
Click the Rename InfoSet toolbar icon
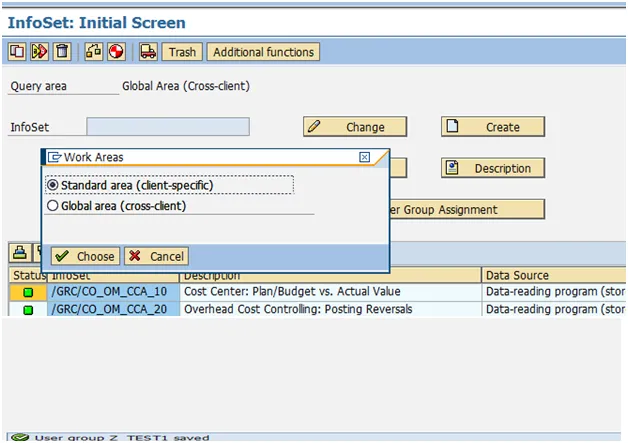pyautogui.click(x=40, y=52)
